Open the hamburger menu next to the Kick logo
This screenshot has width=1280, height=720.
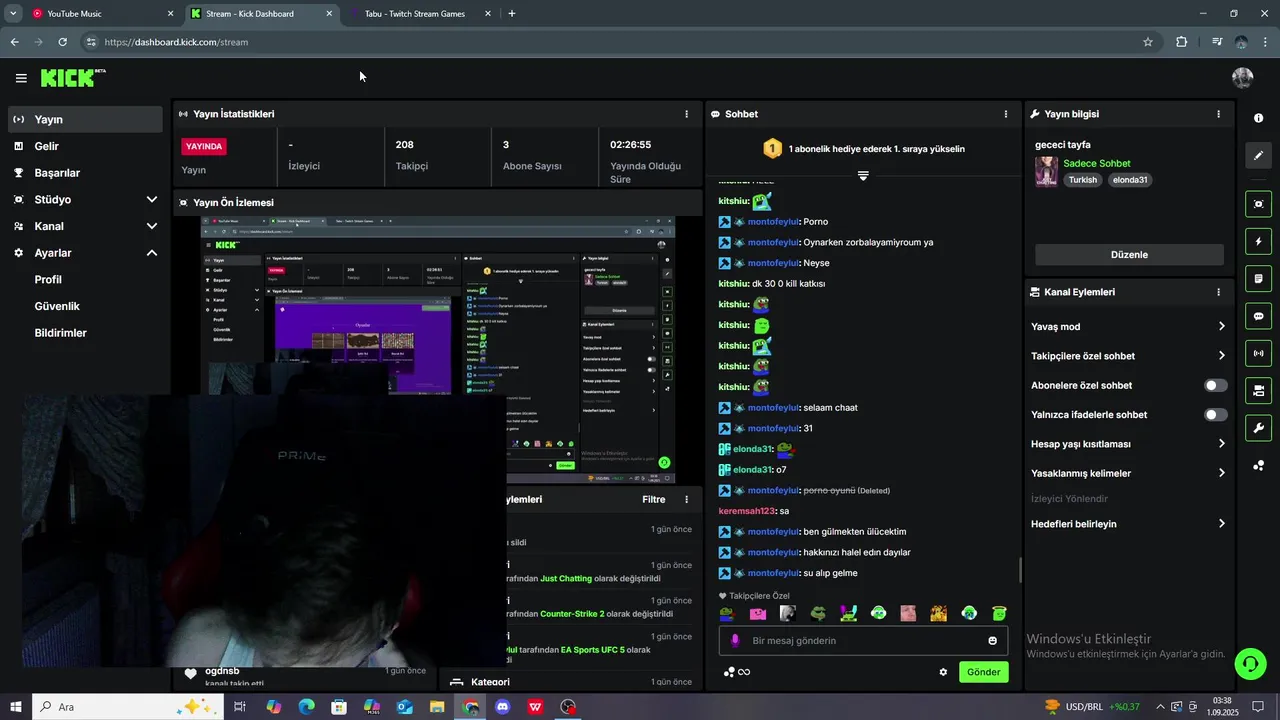click(21, 78)
